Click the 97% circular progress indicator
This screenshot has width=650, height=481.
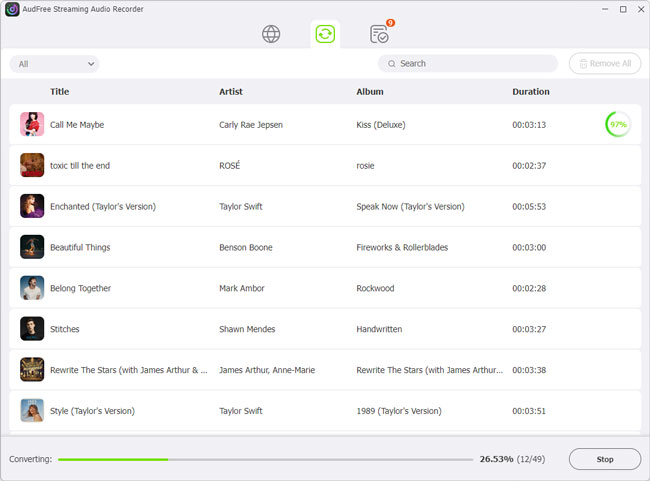pos(618,124)
